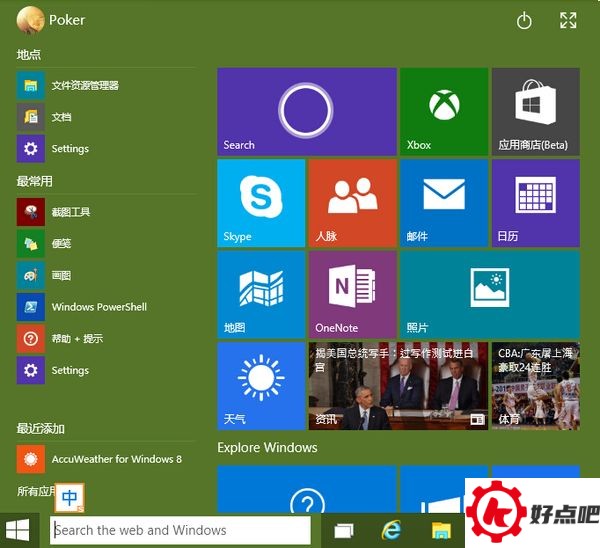
Task: Launch the Xbox tile
Action: coord(443,111)
